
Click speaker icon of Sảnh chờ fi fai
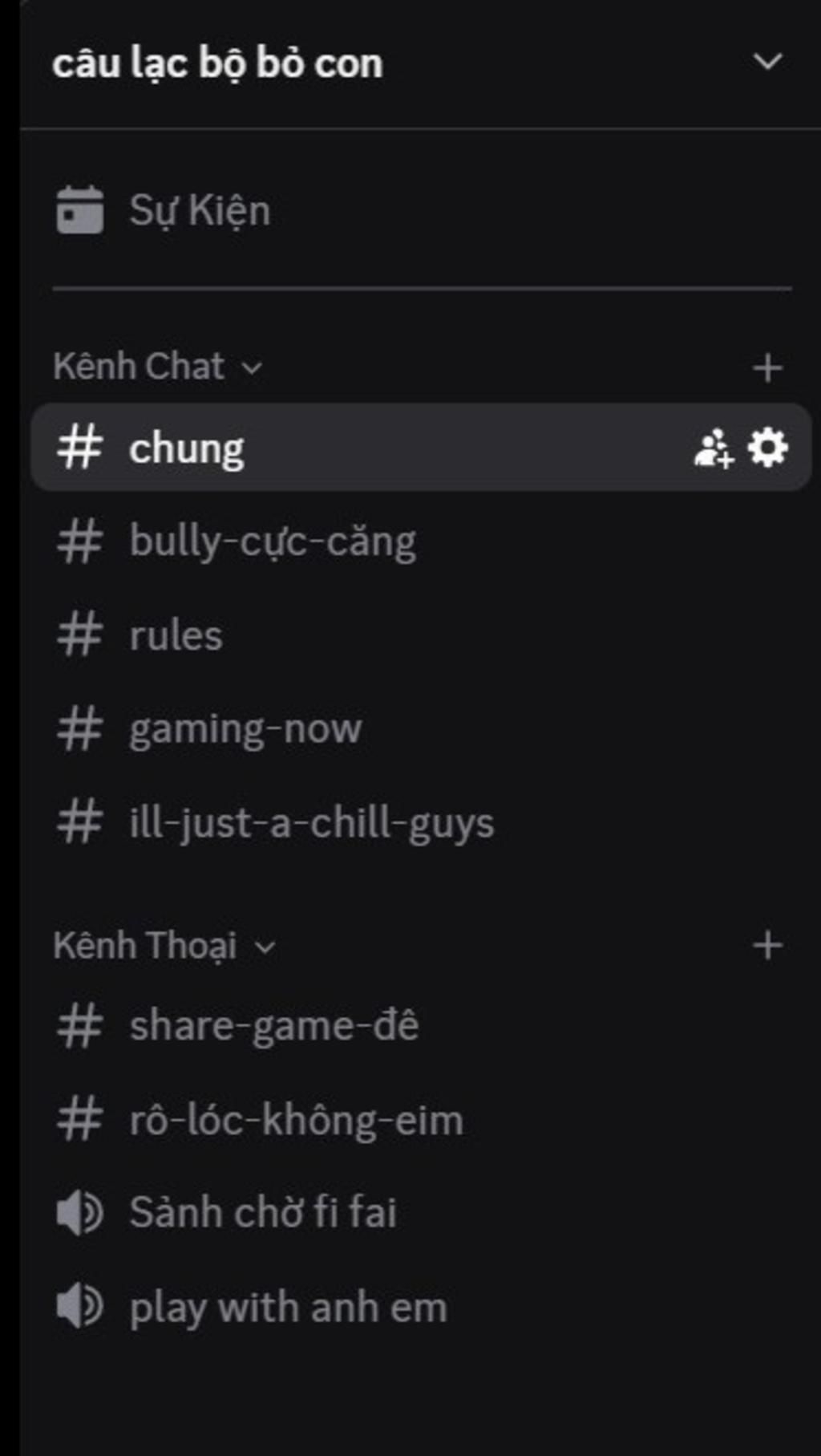pyautogui.click(x=79, y=1213)
